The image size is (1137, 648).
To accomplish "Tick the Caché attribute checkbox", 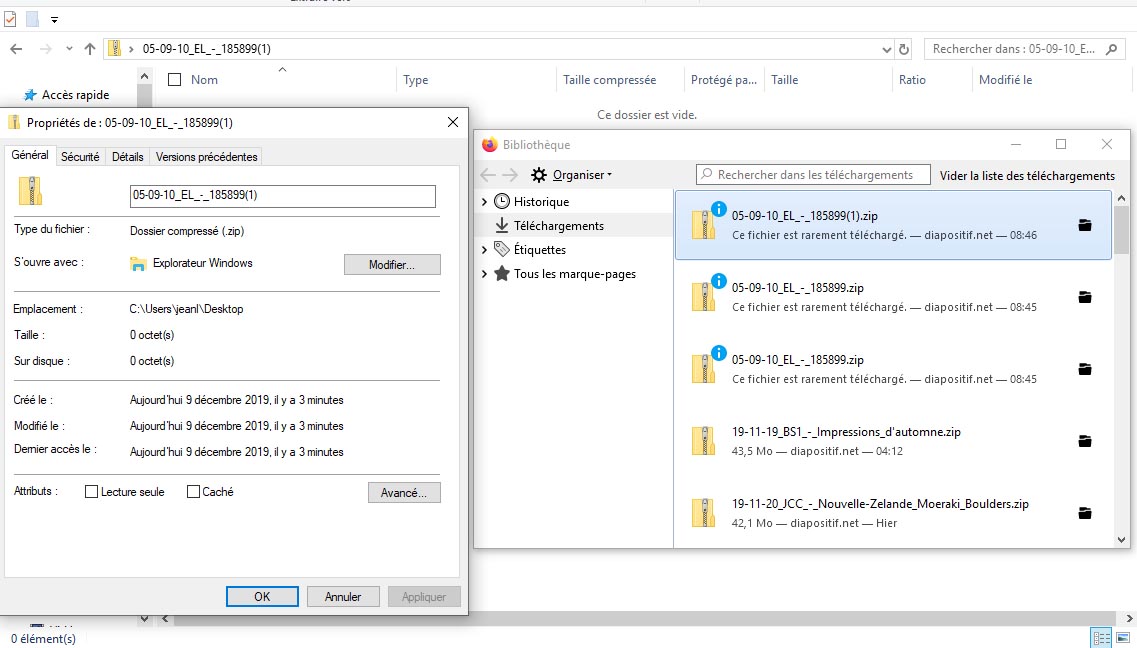I will pyautogui.click(x=194, y=492).
